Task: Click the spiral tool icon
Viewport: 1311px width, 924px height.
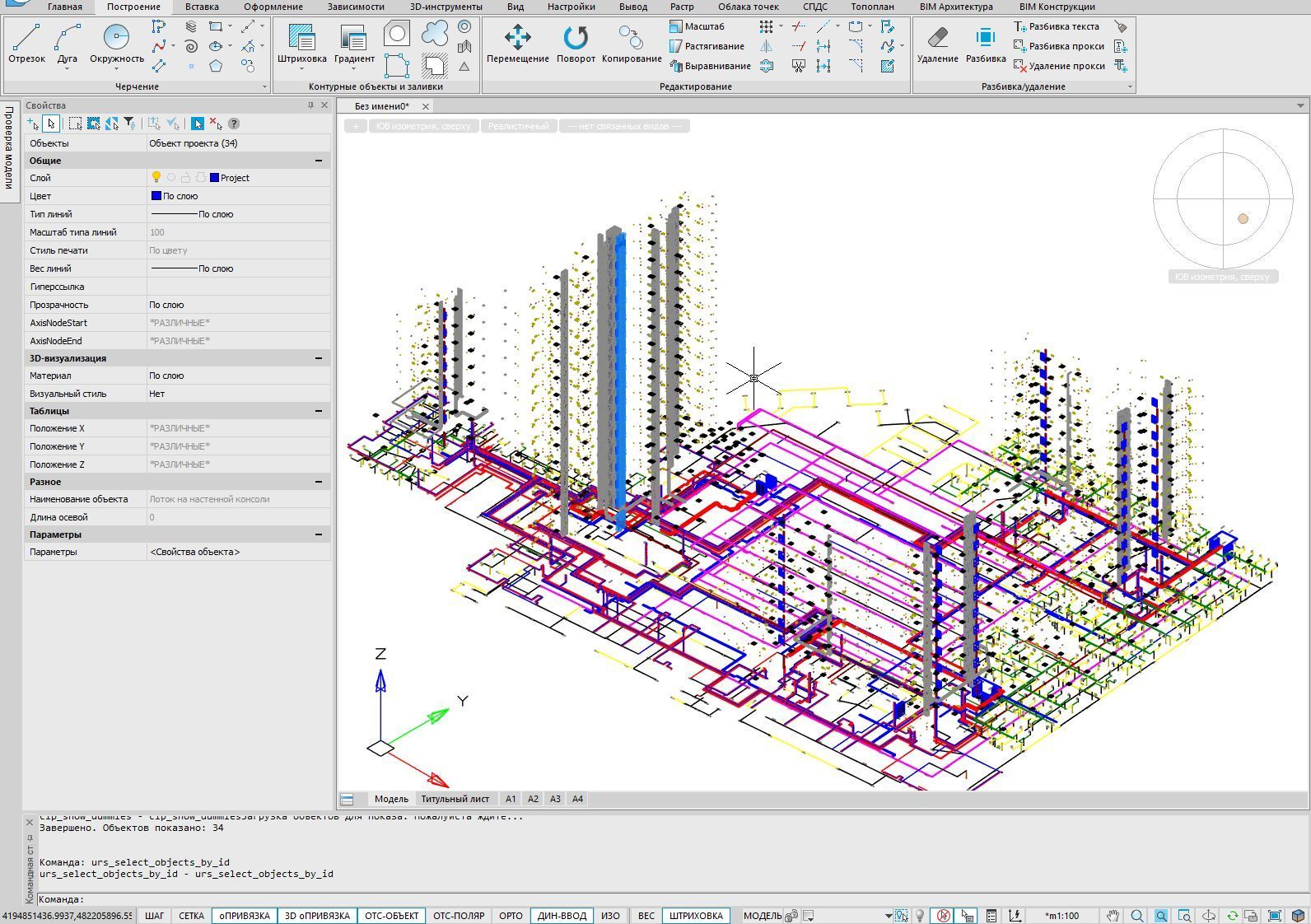Action: (191, 46)
